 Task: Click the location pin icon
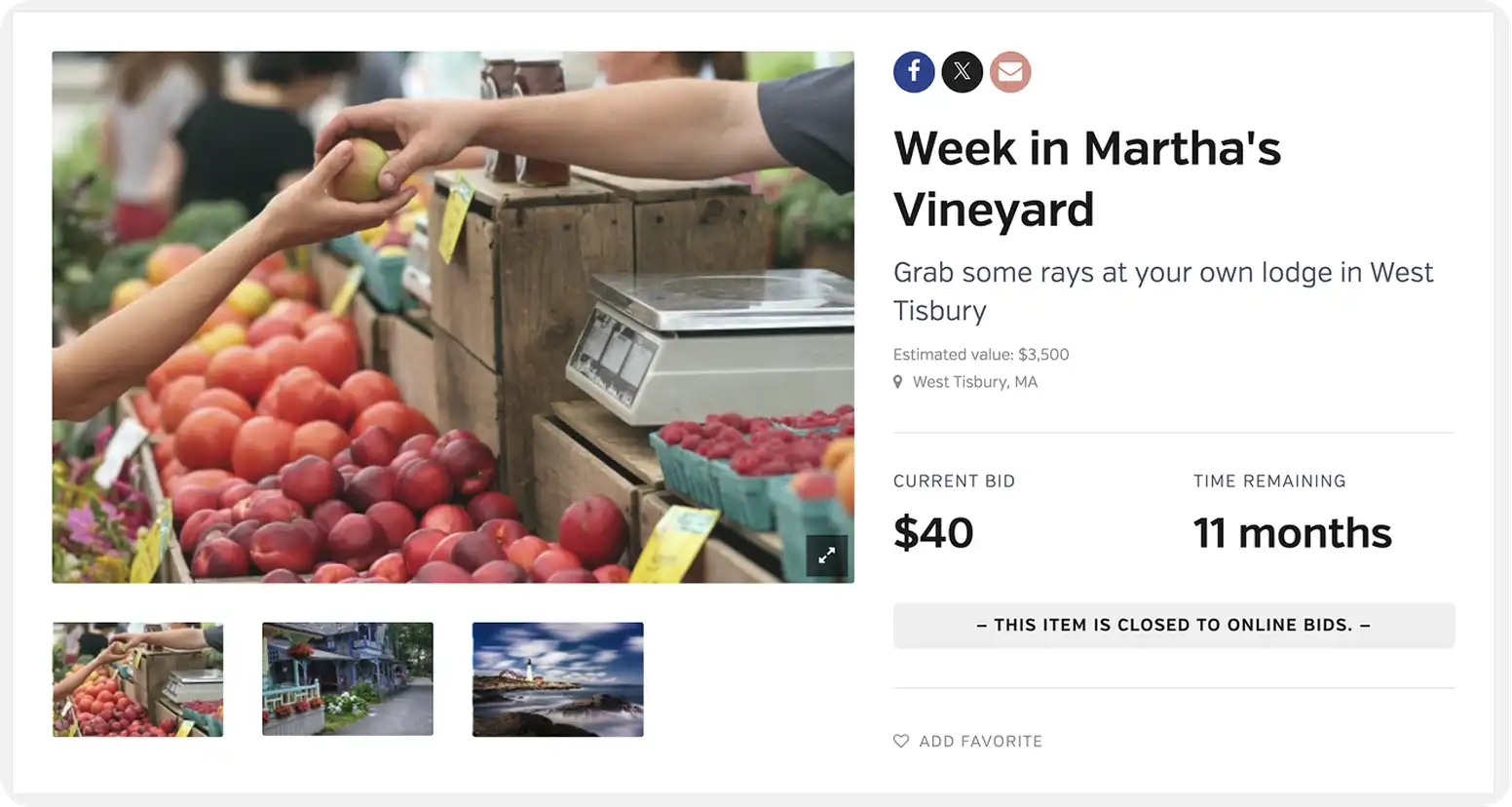click(898, 382)
